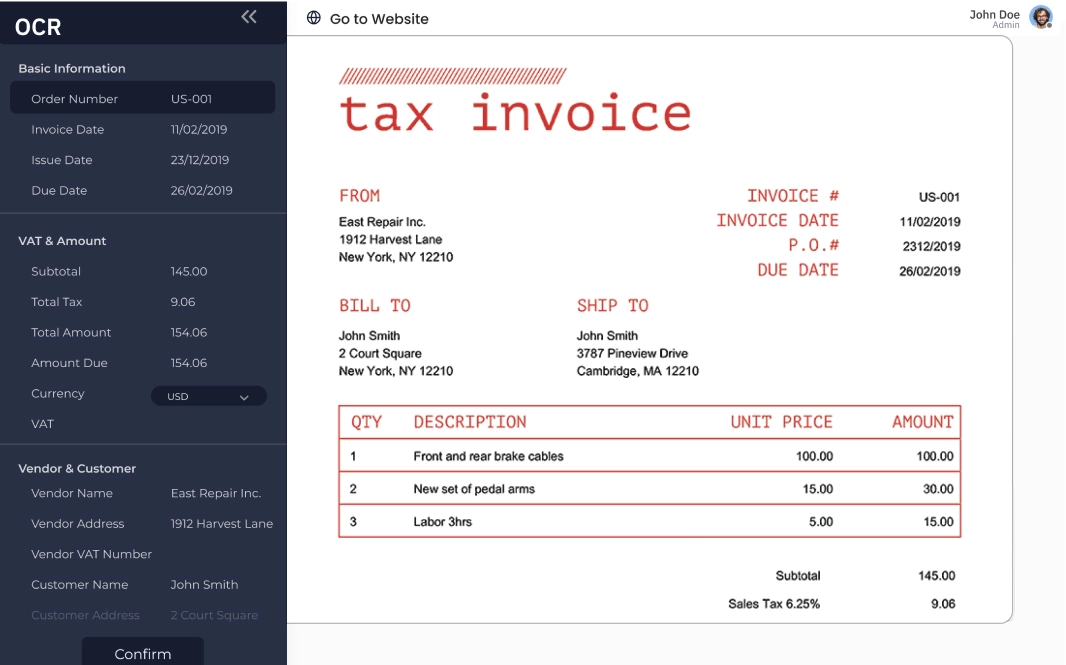This screenshot has height=665, width=1066.
Task: Click the empty VAT field row
Action: pos(142,424)
